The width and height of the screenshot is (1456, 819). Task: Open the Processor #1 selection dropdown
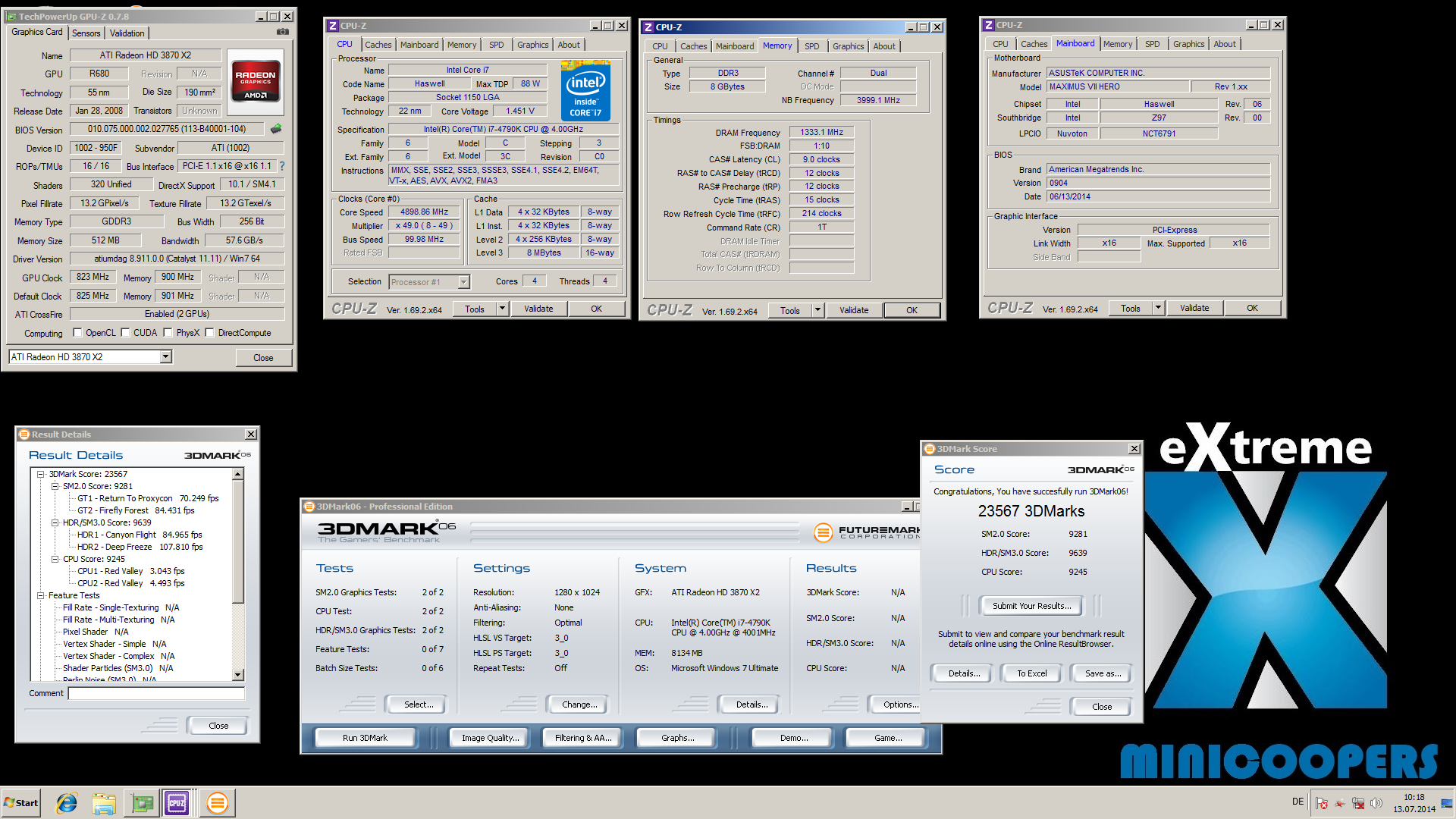[463, 282]
